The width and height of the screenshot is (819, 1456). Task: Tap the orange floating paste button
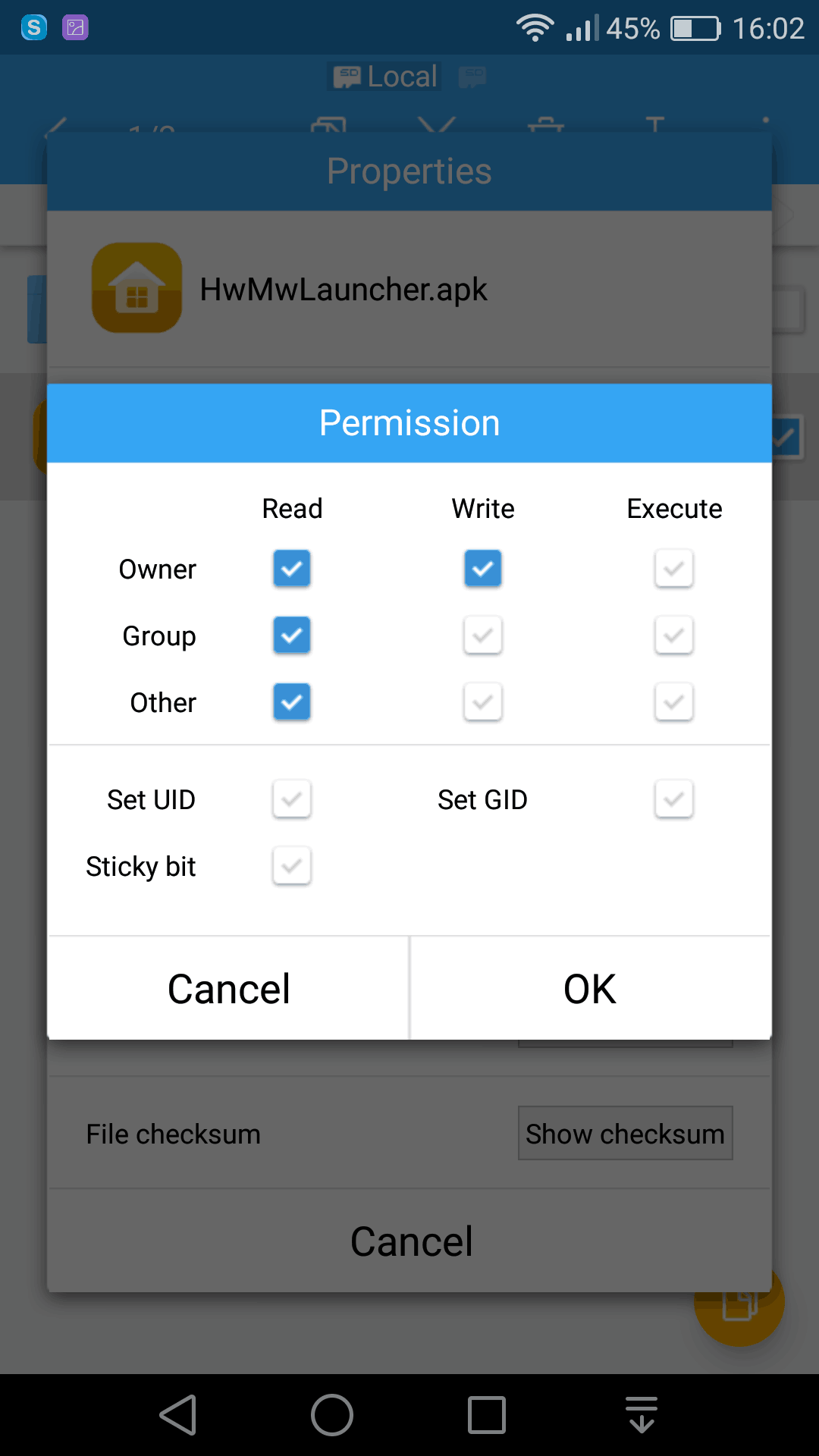tap(739, 1302)
